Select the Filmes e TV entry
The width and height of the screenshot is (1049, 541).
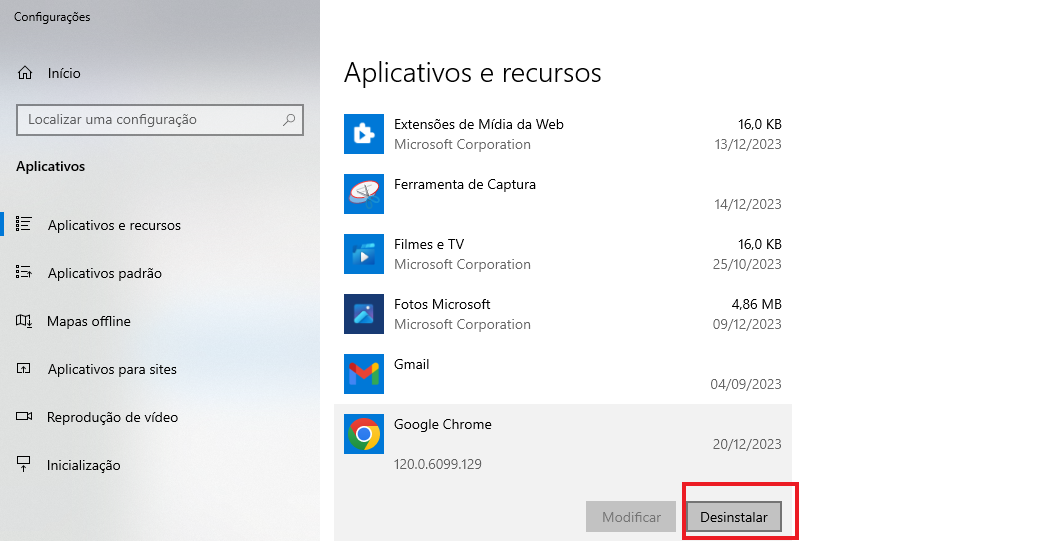coord(563,254)
